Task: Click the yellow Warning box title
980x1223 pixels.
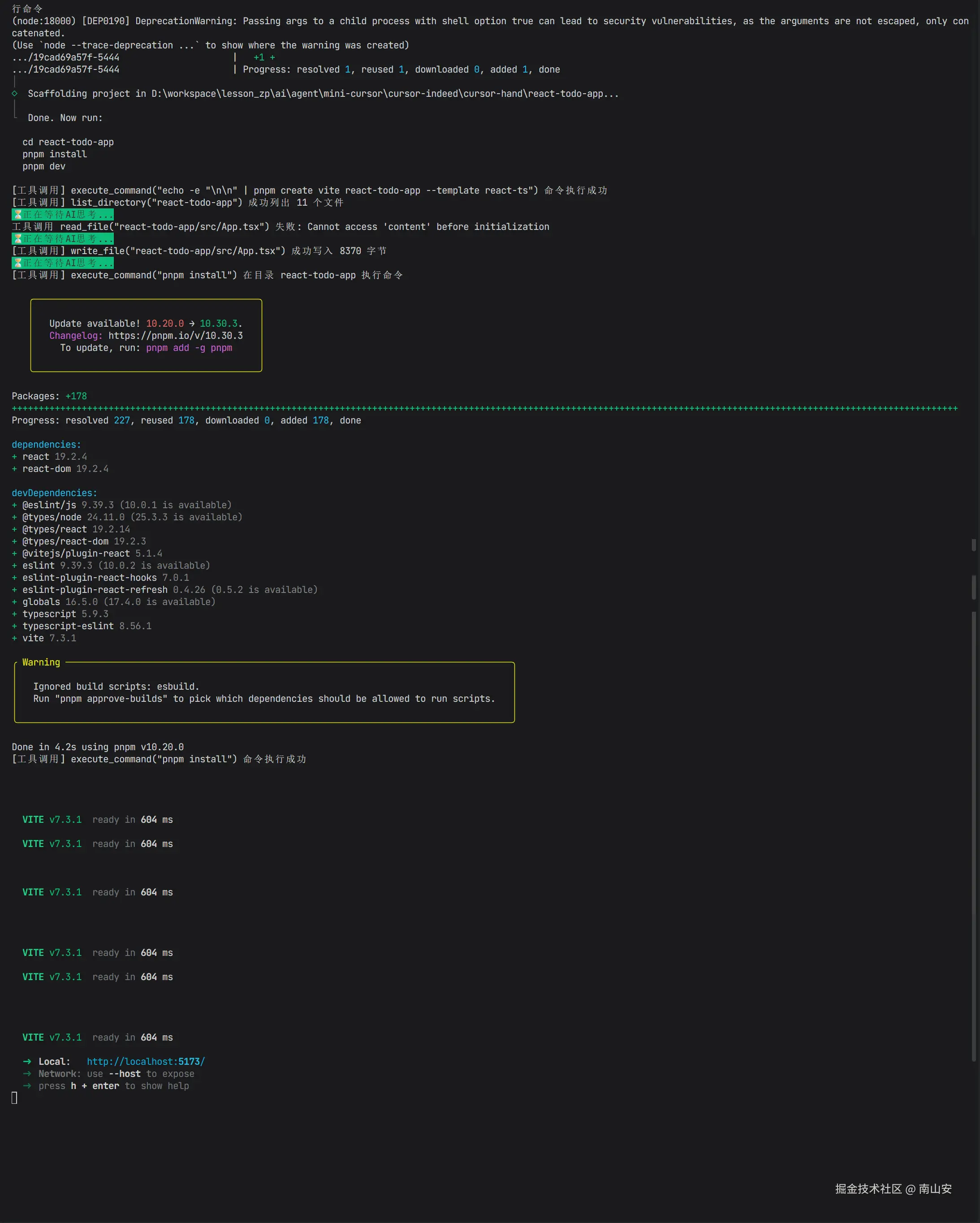Action: (x=41, y=662)
